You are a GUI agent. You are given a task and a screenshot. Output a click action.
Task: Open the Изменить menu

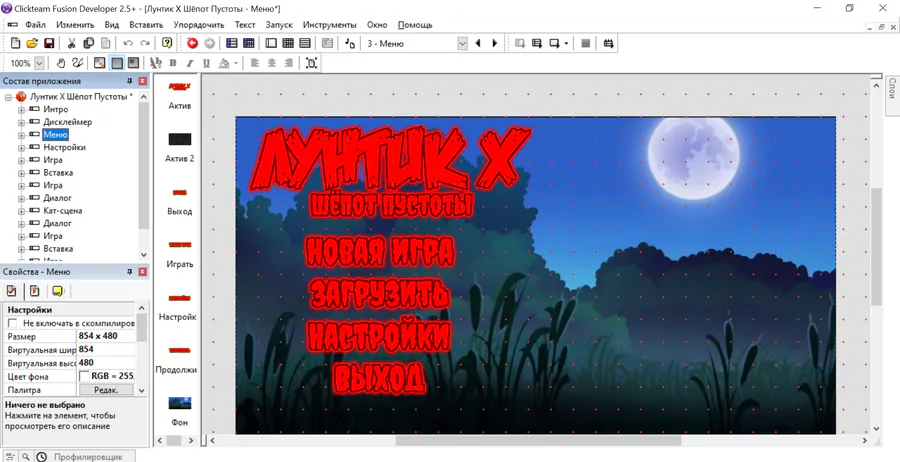75,25
